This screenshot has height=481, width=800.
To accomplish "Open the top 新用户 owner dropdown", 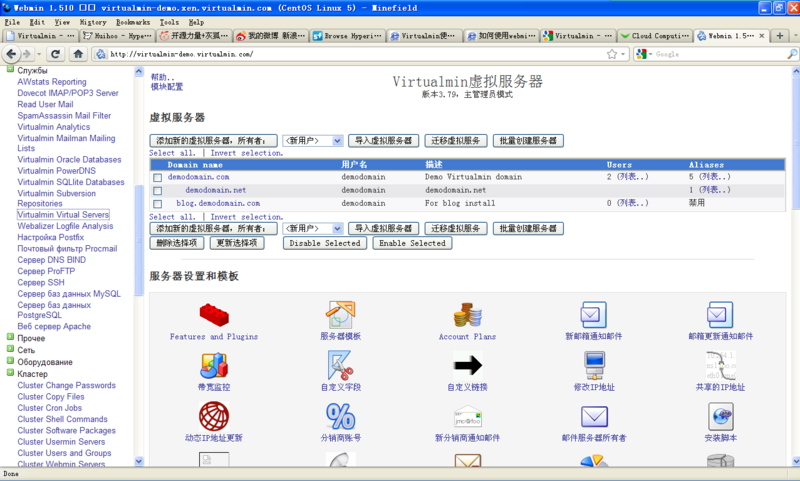I will click(x=313, y=141).
